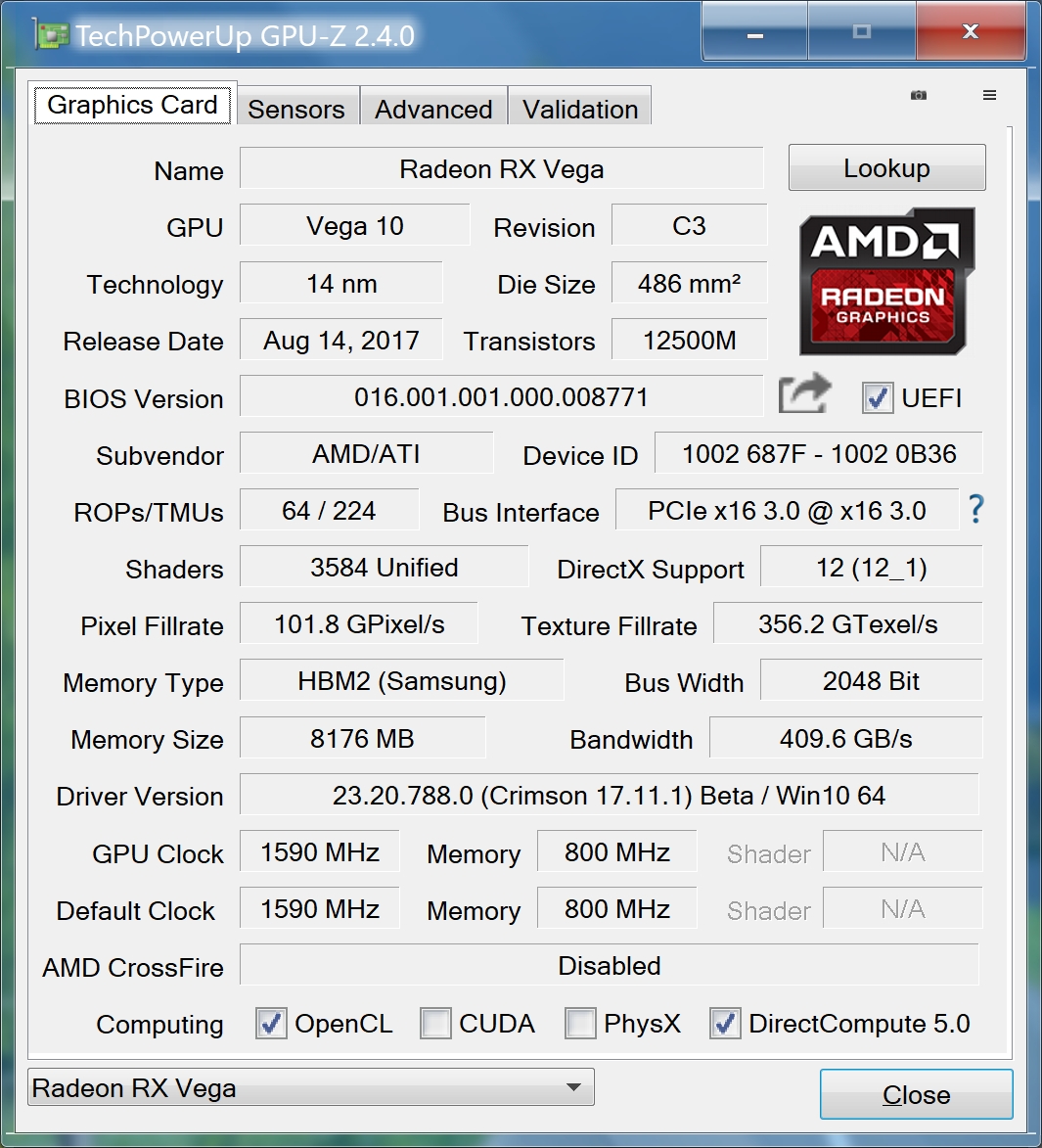Click the BIOS export share icon
Viewport: 1042px width, 1148px height.
pos(805,393)
